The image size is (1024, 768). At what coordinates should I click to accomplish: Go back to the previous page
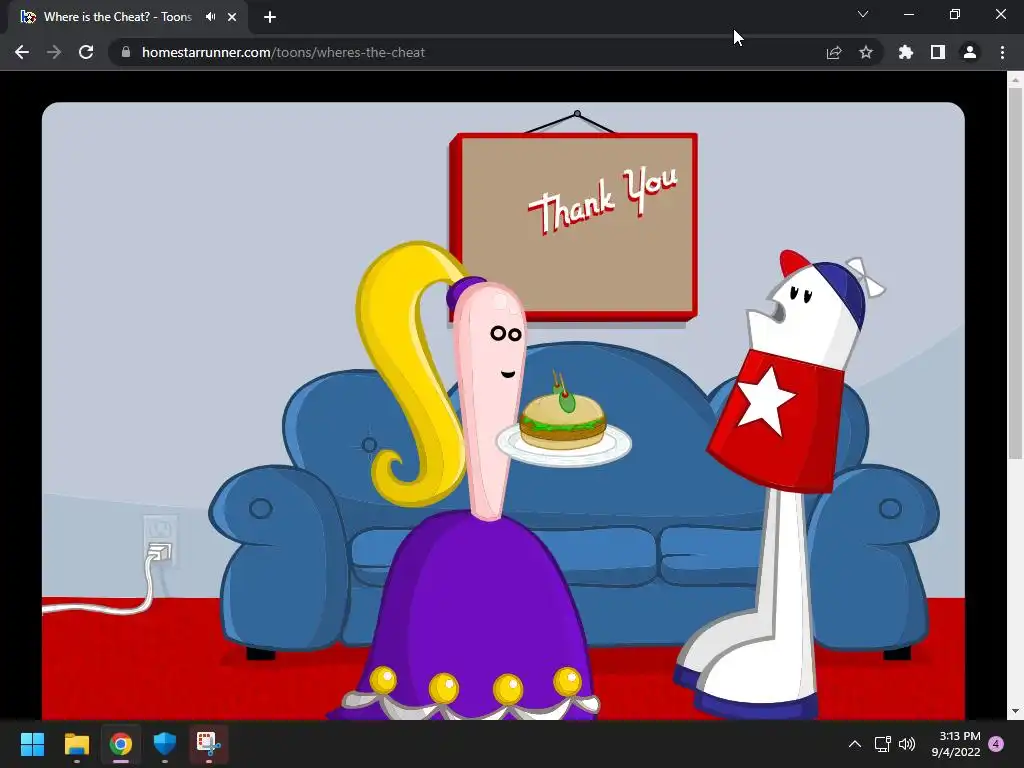22,52
